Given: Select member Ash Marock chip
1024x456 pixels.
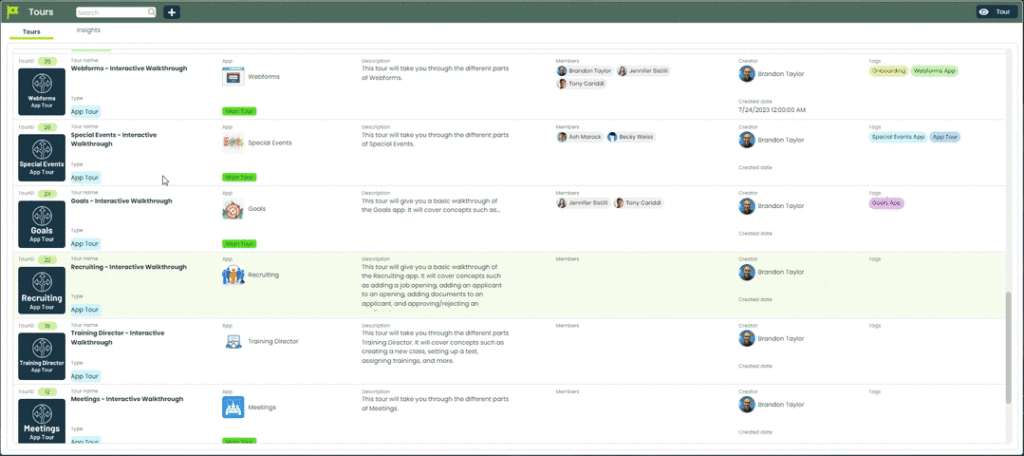Looking at the screenshot, I should coord(579,137).
